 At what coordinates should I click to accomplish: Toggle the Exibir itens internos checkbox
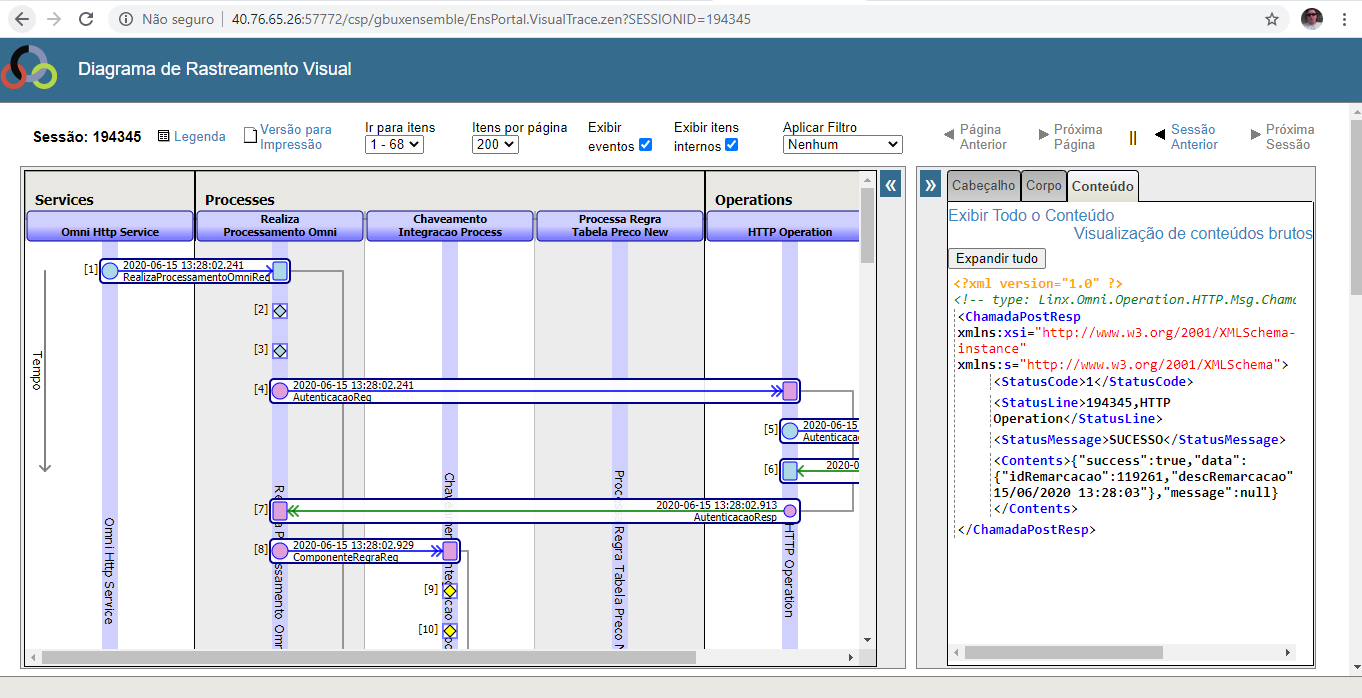click(731, 145)
